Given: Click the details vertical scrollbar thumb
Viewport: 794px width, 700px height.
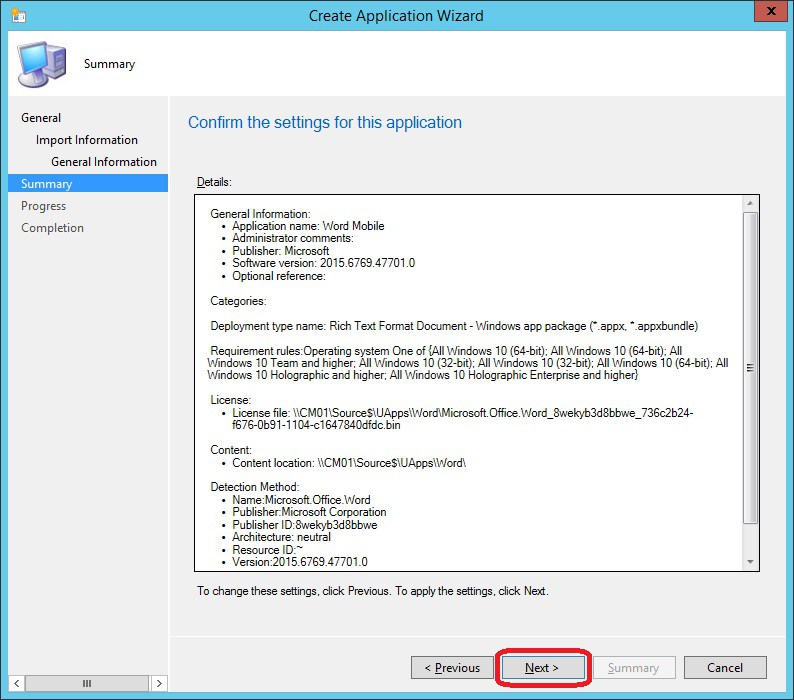Looking at the screenshot, I should [x=750, y=368].
